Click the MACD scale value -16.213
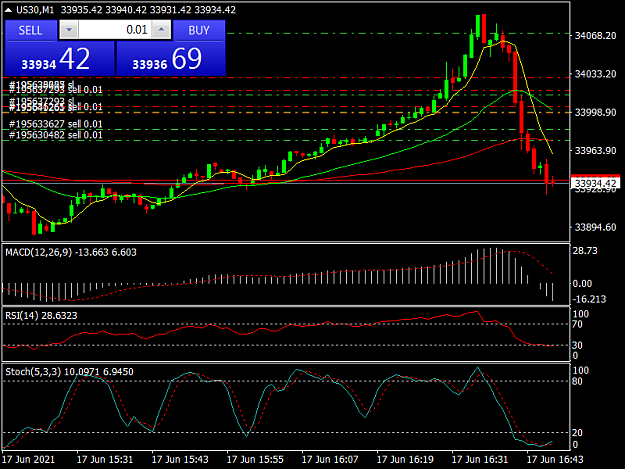This screenshot has width=625, height=469. [x=590, y=299]
